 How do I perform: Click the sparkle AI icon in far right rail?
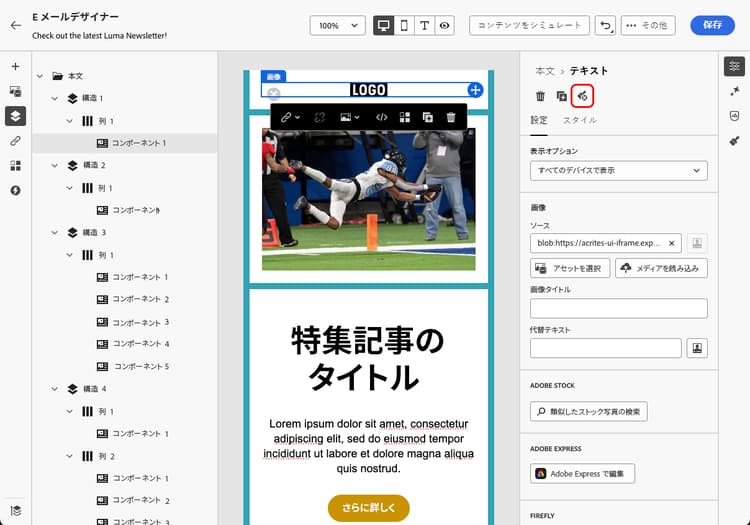coord(734,91)
